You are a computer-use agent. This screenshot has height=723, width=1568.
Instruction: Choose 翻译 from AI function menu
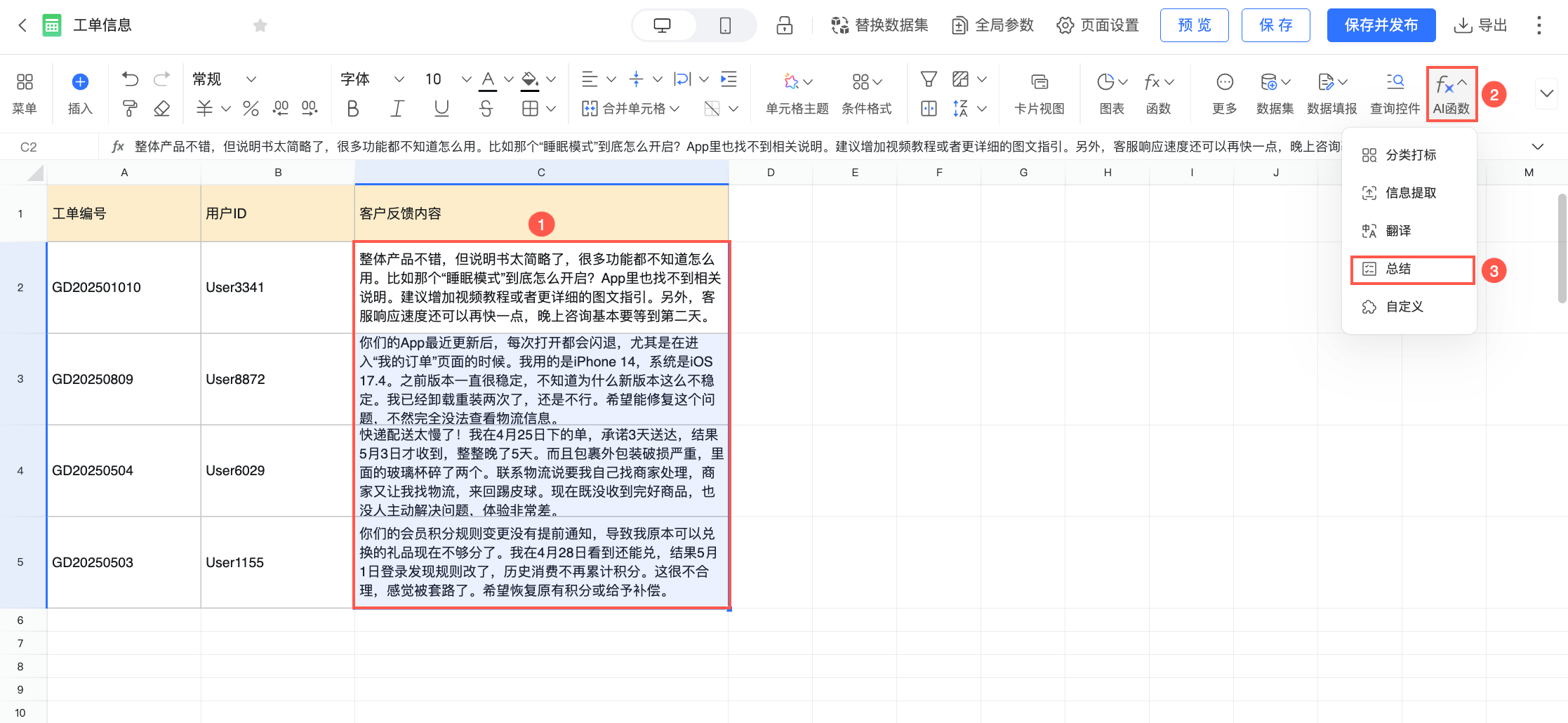pos(1409,231)
